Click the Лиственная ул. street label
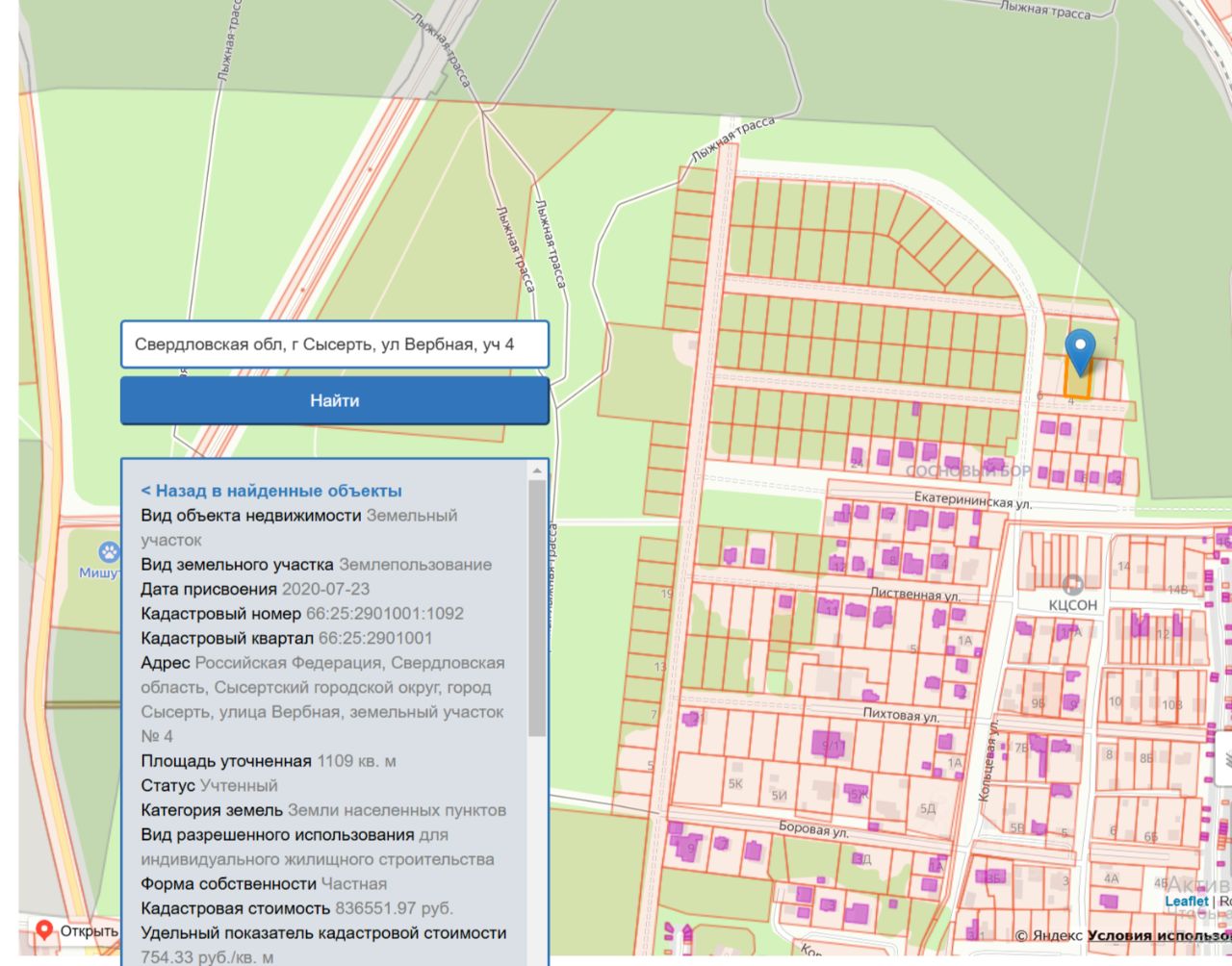1232x966 pixels. 915,595
